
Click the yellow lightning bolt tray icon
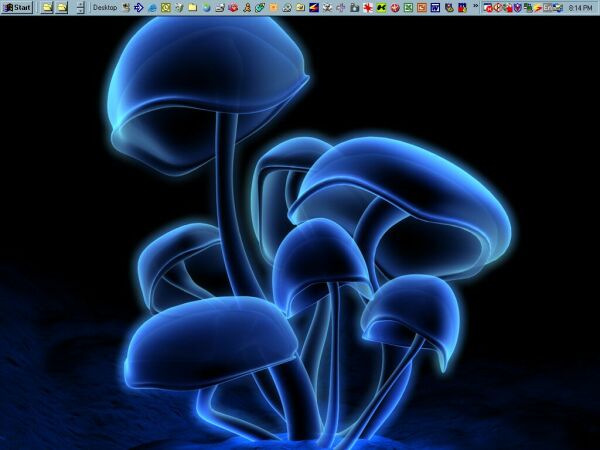pyautogui.click(x=538, y=7)
